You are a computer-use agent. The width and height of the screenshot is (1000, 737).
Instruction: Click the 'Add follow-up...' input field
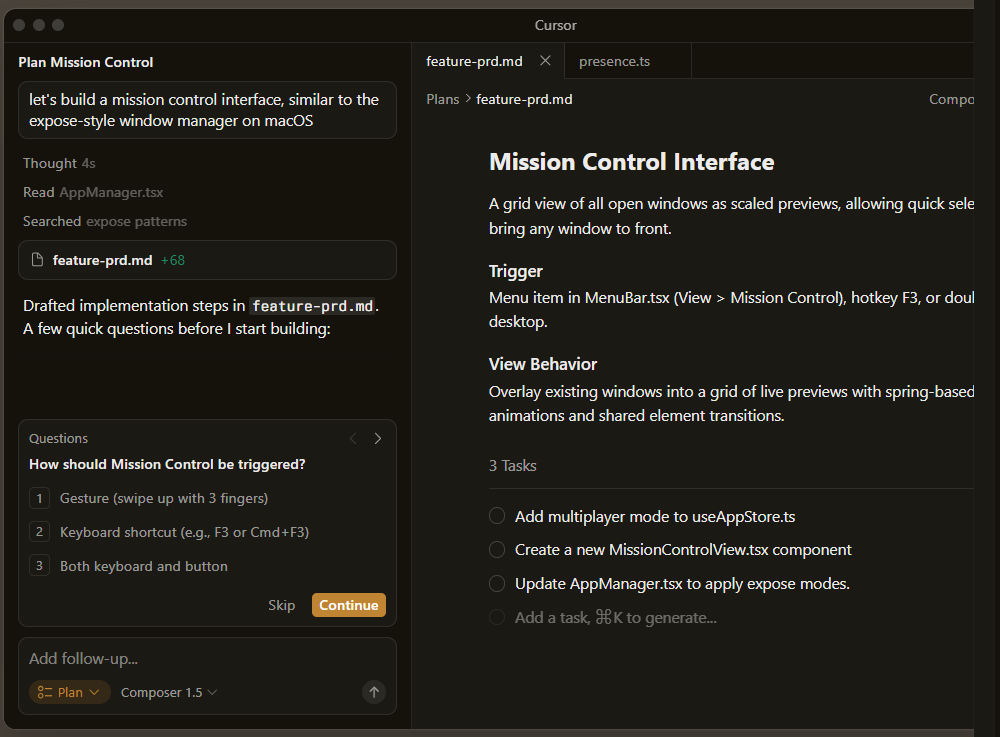click(x=200, y=658)
